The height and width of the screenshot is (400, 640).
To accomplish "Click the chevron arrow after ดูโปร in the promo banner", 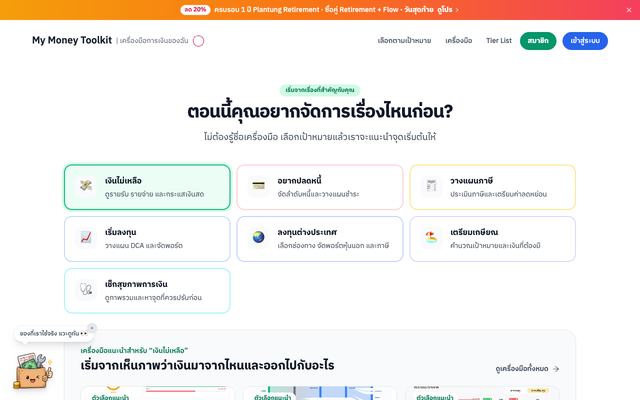I will point(457,10).
